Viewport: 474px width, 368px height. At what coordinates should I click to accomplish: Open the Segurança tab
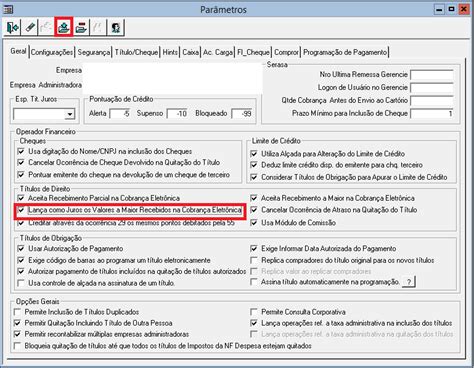[x=94, y=52]
